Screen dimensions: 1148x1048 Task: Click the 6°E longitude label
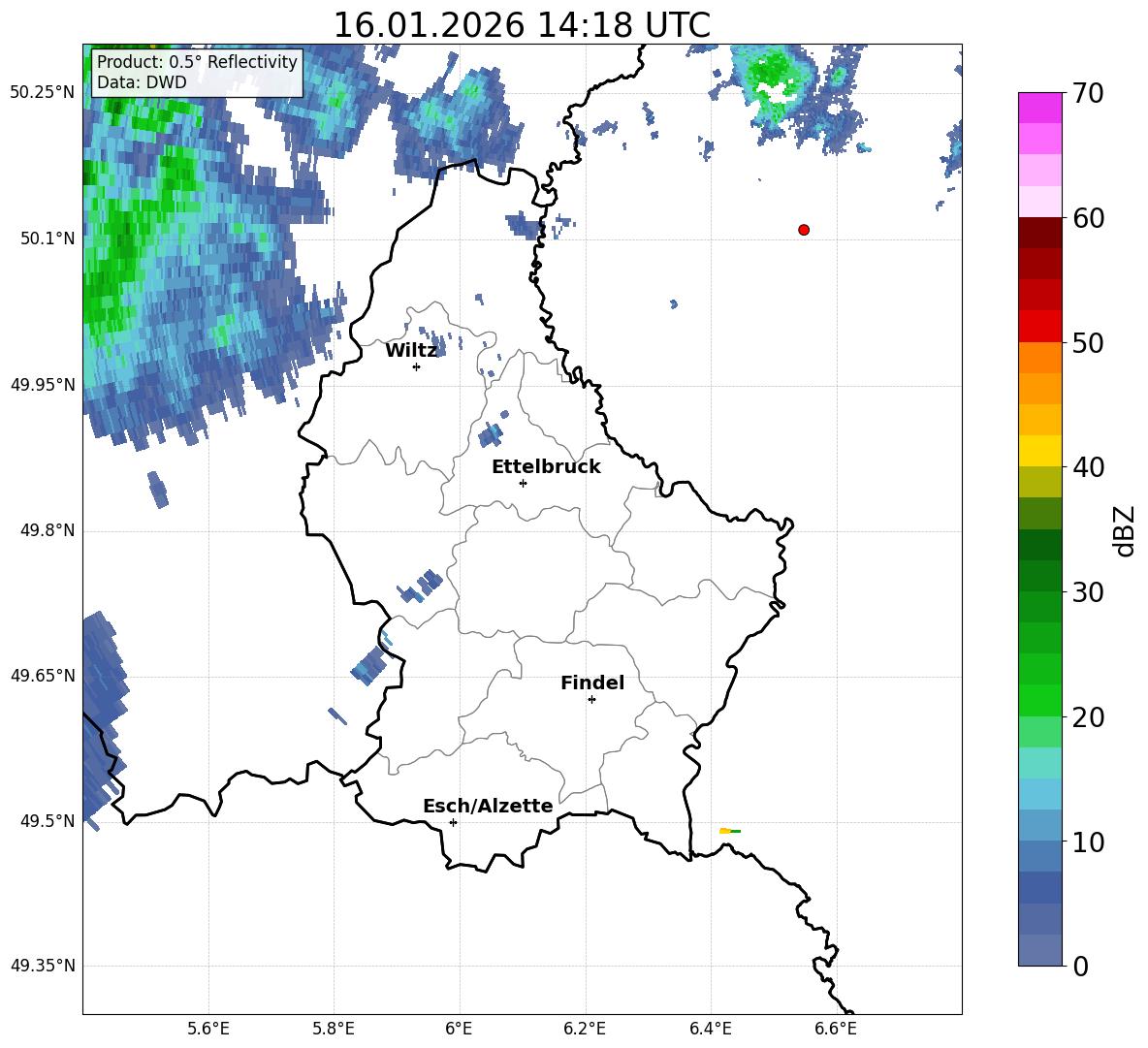[x=459, y=1030]
